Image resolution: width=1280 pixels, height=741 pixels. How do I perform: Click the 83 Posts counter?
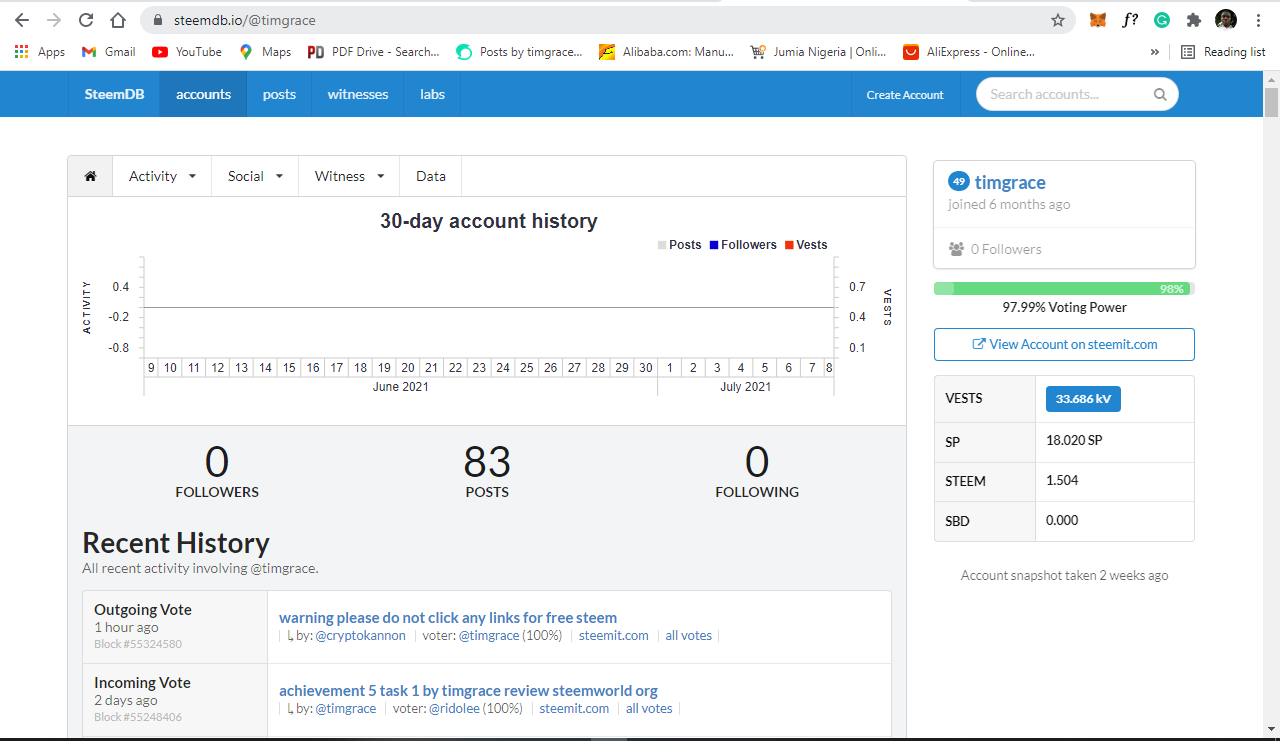pyautogui.click(x=487, y=471)
